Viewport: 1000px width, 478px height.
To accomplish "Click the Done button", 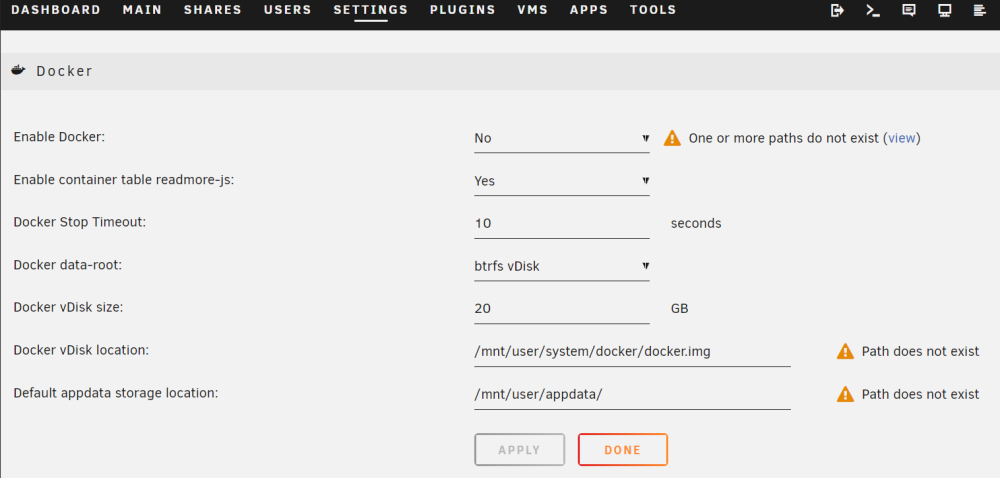I will pyautogui.click(x=622, y=450).
